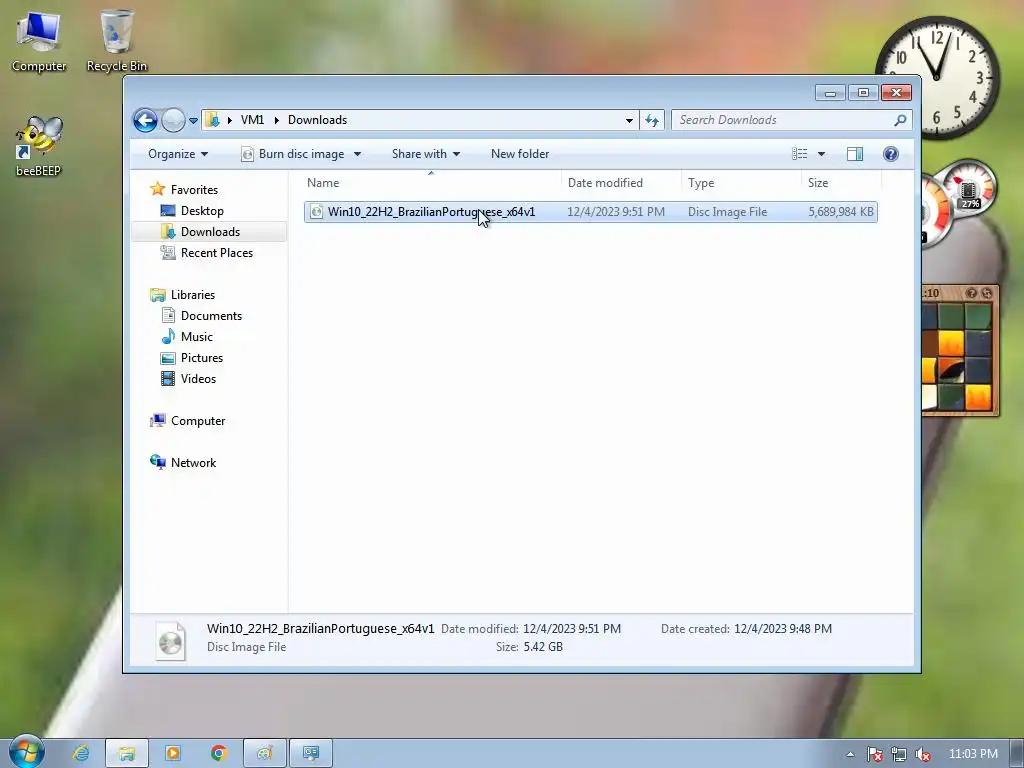Click the Windows Explorer taskbar button
Image resolution: width=1024 pixels, height=768 pixels.
coord(127,754)
